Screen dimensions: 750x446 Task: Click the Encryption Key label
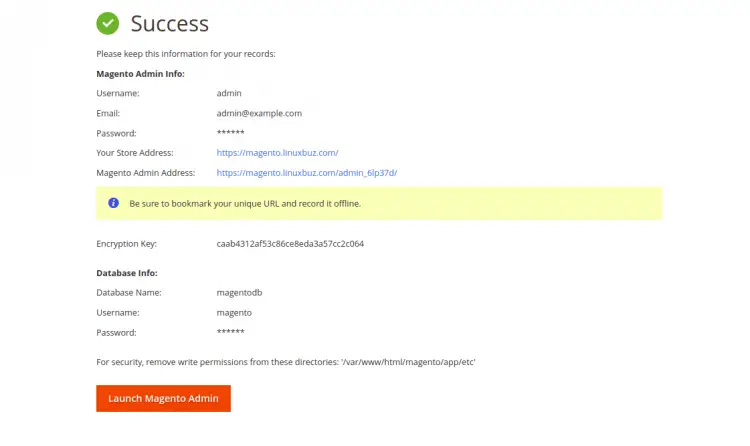point(126,243)
